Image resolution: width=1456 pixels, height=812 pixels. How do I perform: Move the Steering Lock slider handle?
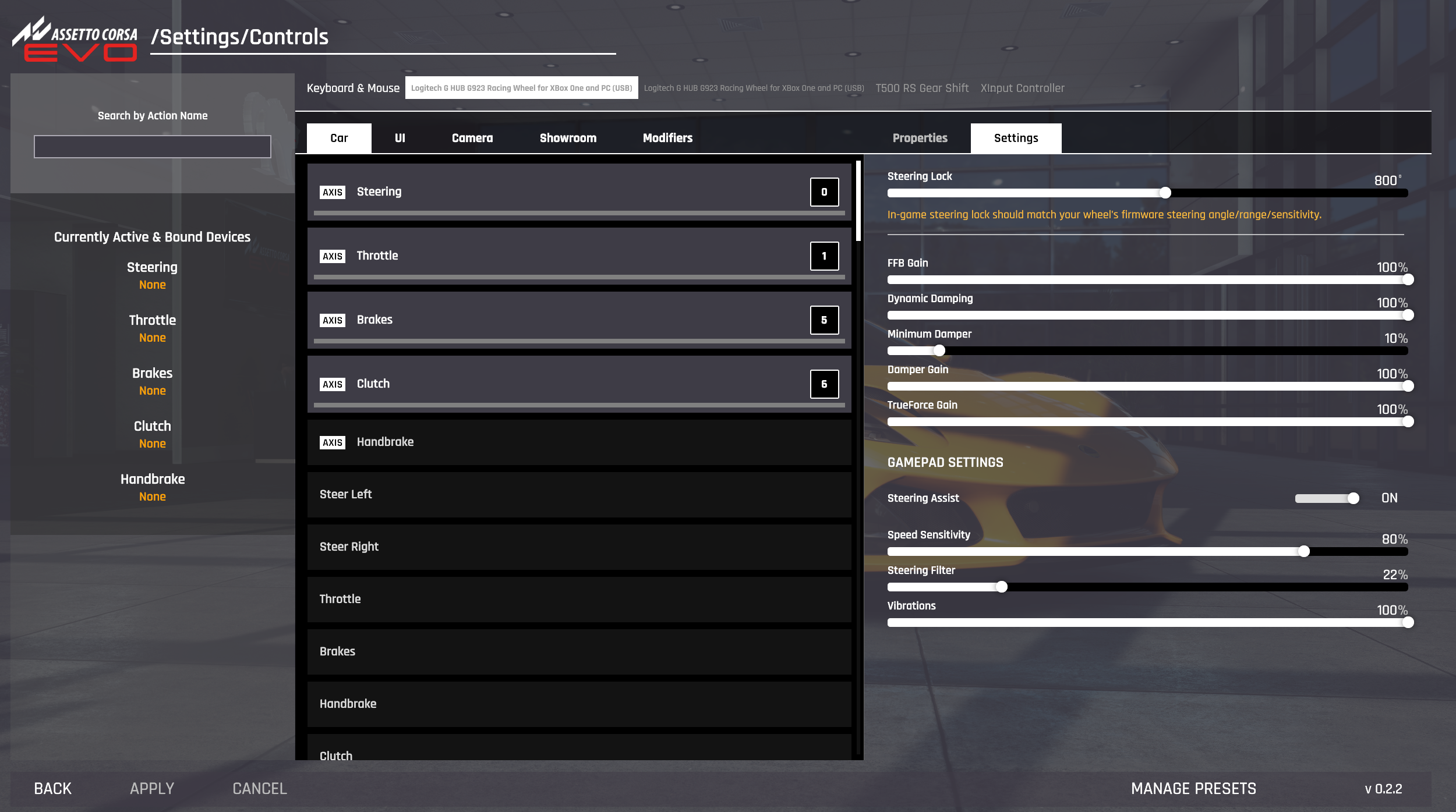(x=1165, y=192)
